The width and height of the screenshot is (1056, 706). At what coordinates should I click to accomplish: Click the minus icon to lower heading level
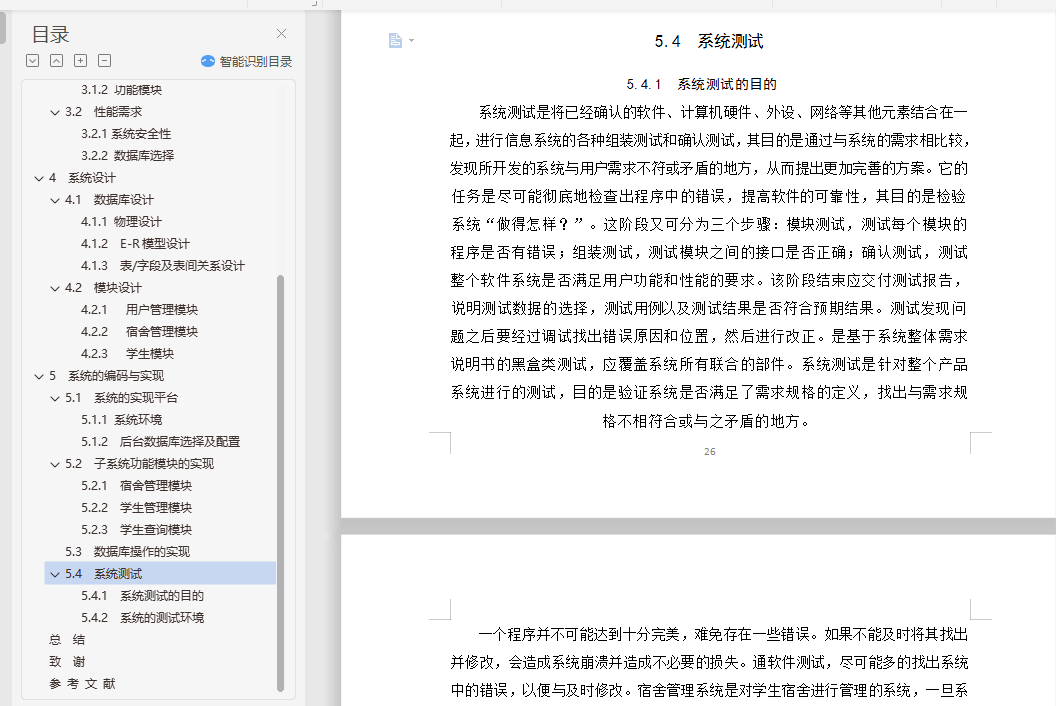(104, 61)
